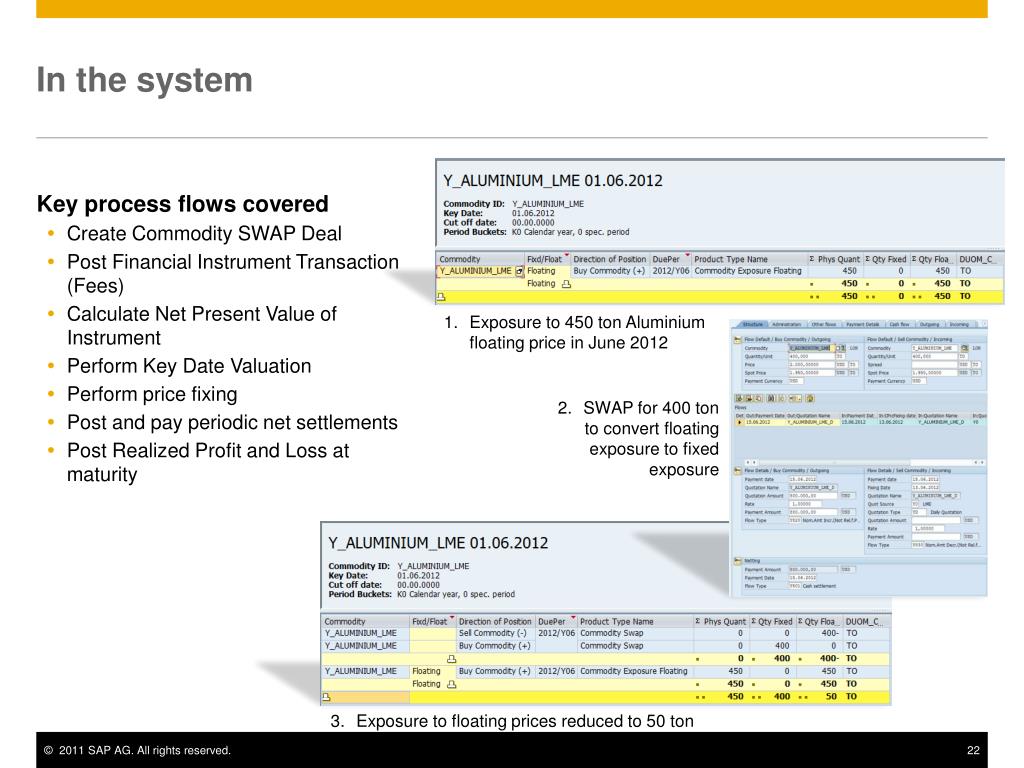Click Spot Price field in Buy Commodity defaults
This screenshot has height=768, width=1024.
pos(812,373)
